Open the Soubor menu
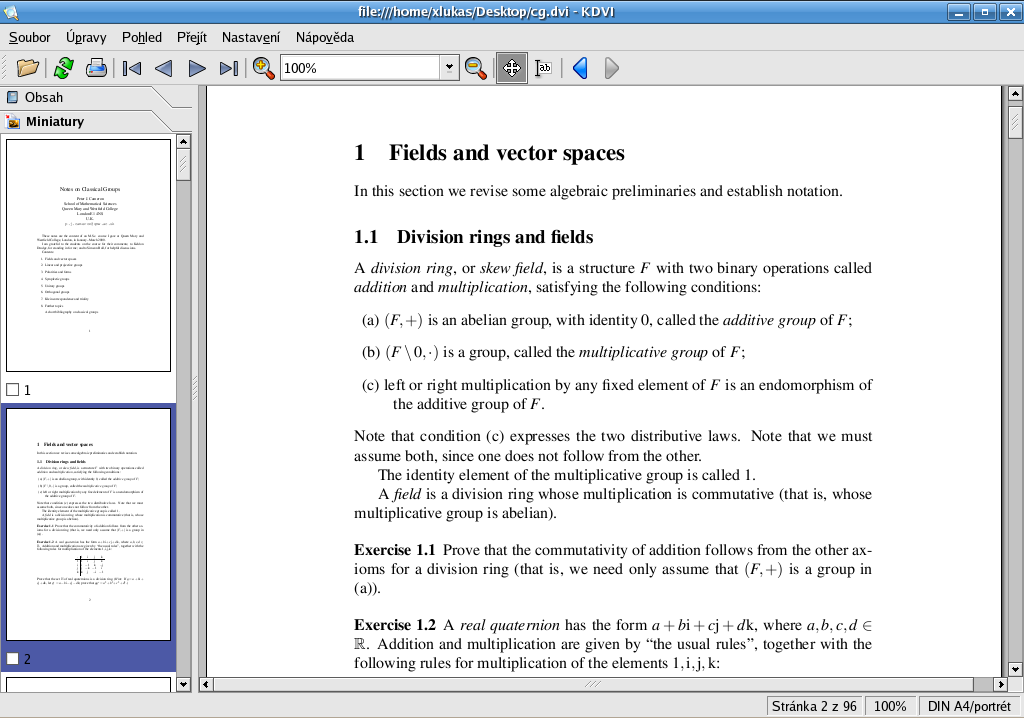Screen dimensions: 1024x718 click(x=29, y=37)
